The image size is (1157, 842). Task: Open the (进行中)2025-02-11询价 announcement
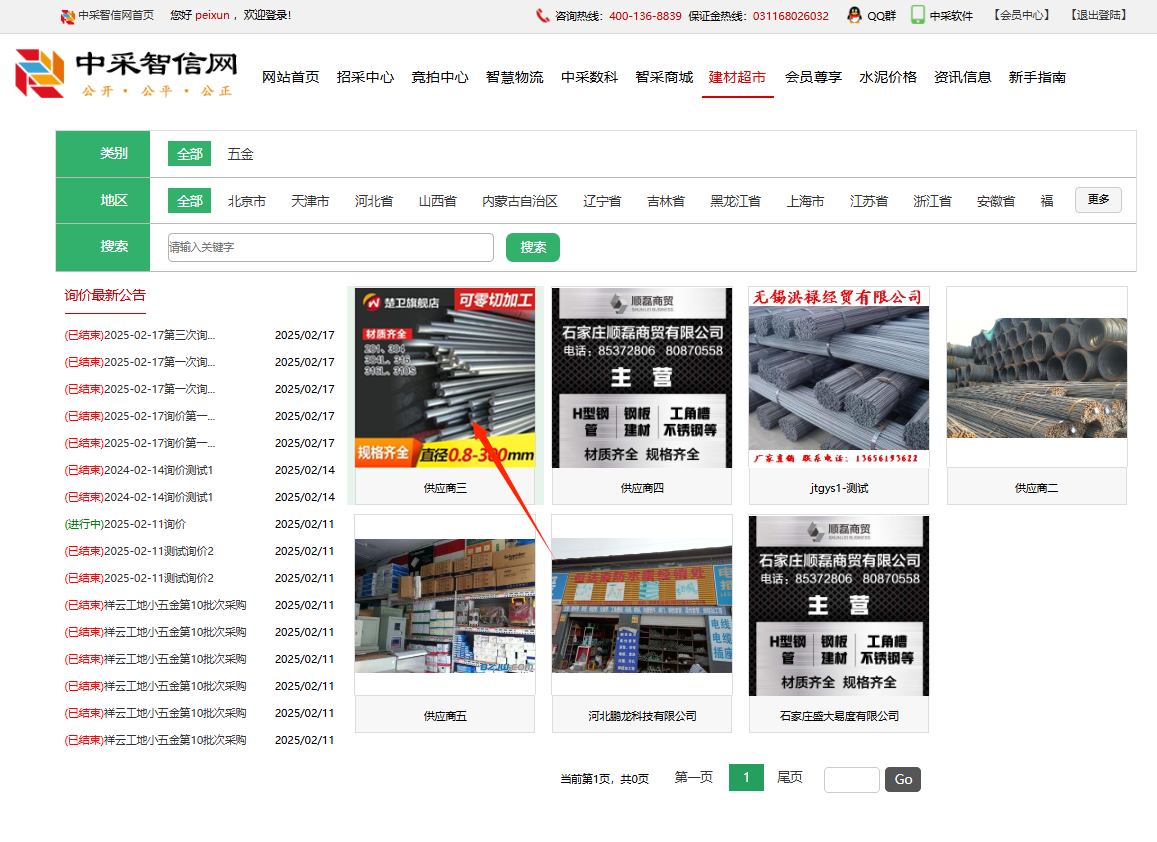coord(125,524)
